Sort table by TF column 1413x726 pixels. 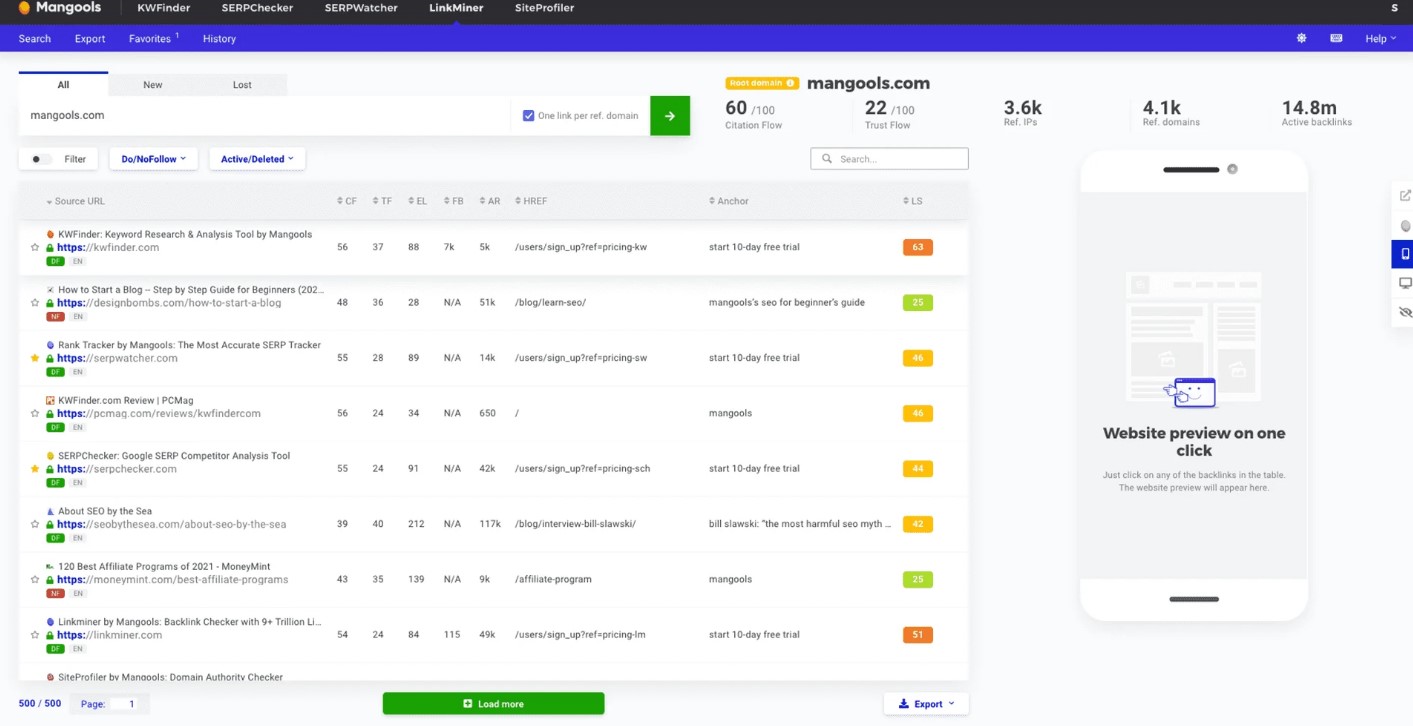point(382,201)
